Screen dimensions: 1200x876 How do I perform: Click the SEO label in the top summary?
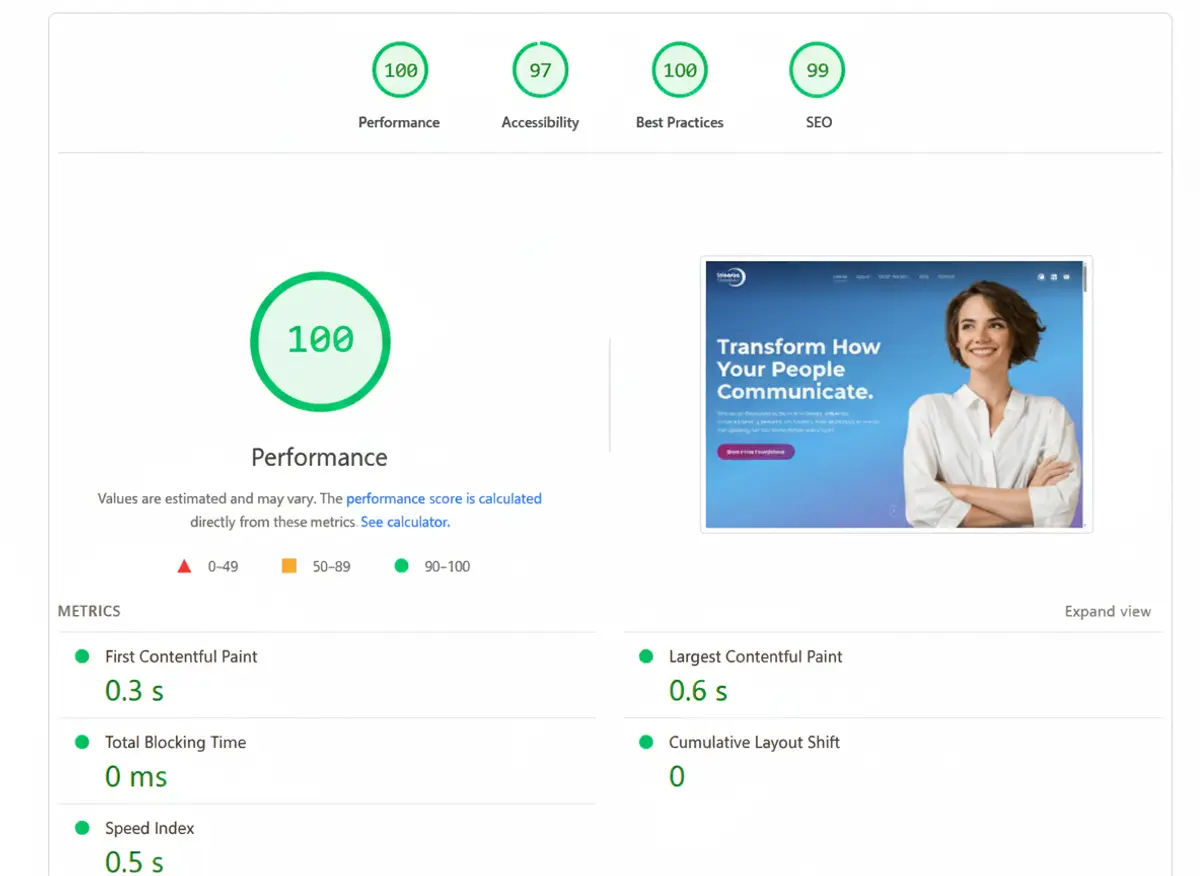tap(818, 122)
